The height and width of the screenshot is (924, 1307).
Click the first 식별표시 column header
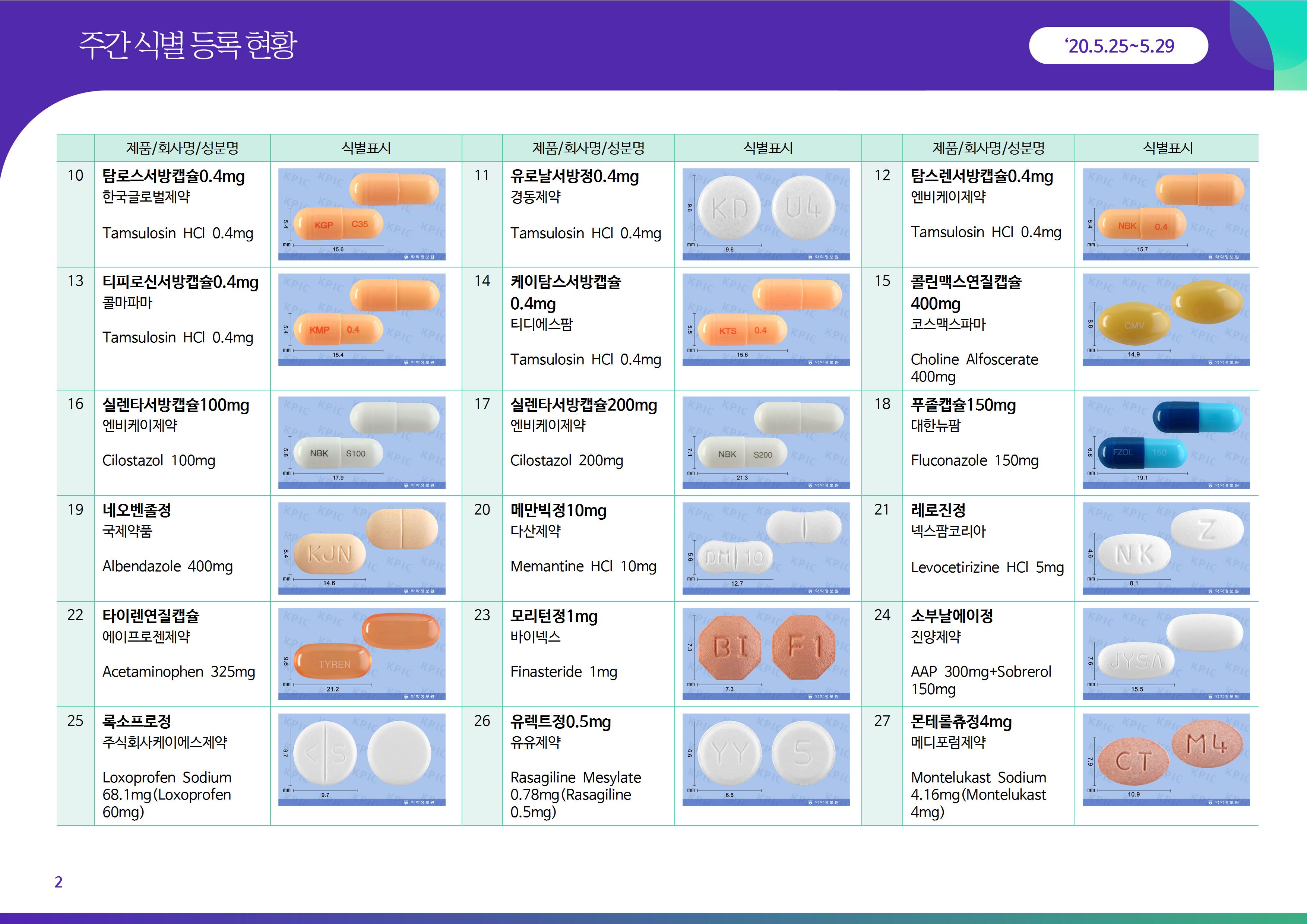point(365,148)
